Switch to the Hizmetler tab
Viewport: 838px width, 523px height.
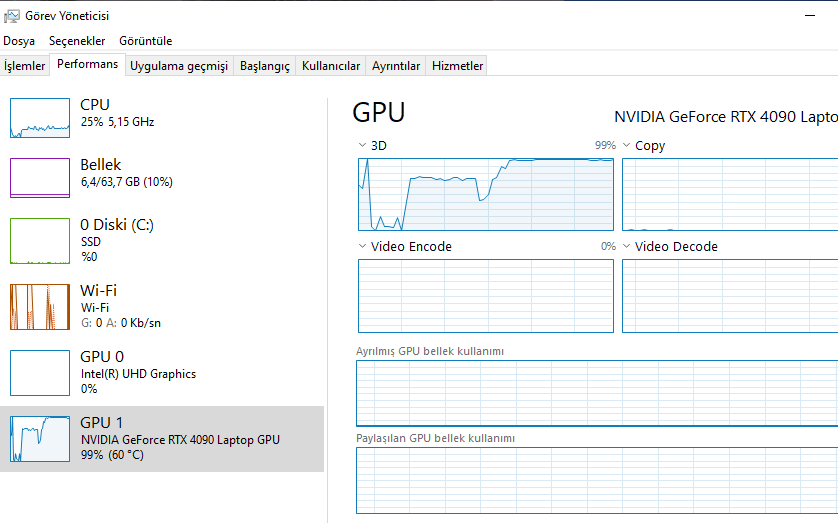pos(457,66)
